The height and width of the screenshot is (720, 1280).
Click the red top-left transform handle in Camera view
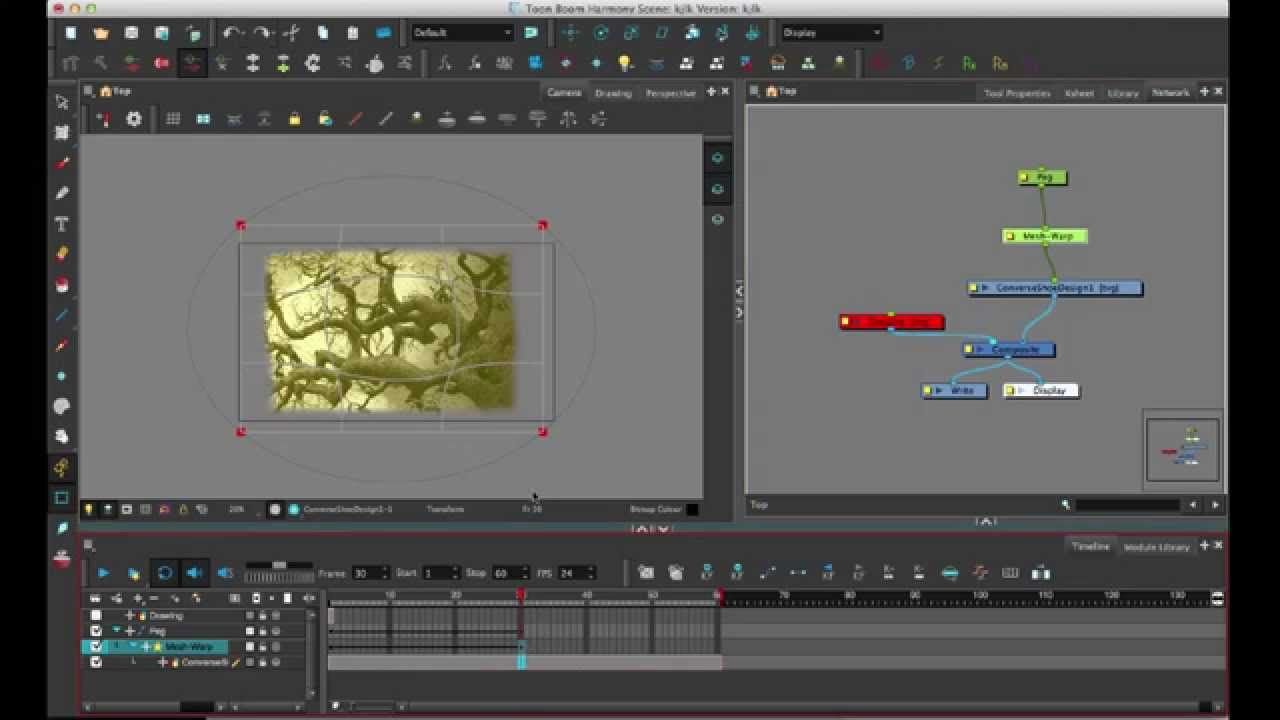(x=241, y=225)
